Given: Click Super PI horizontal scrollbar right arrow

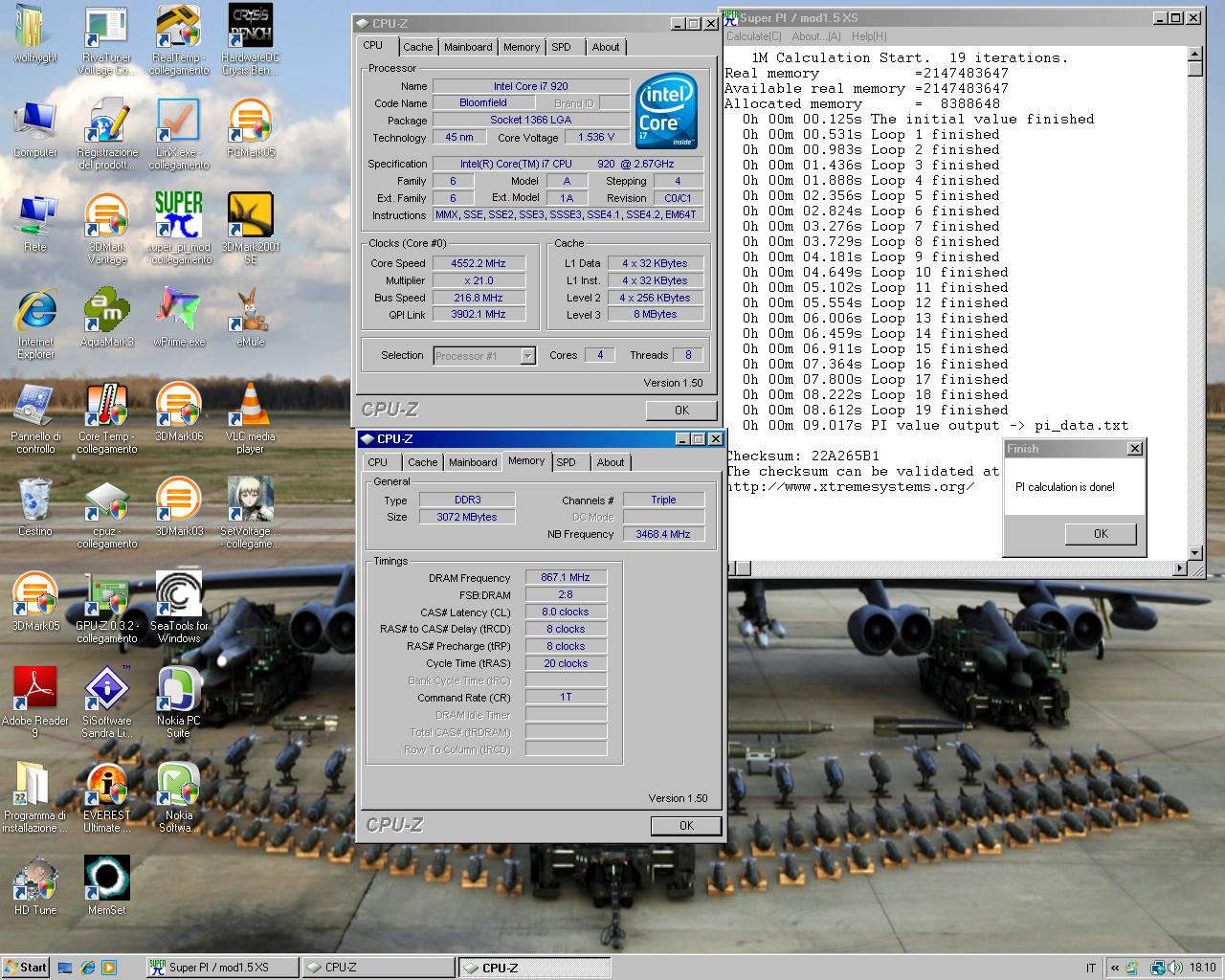Looking at the screenshot, I should (x=1180, y=568).
